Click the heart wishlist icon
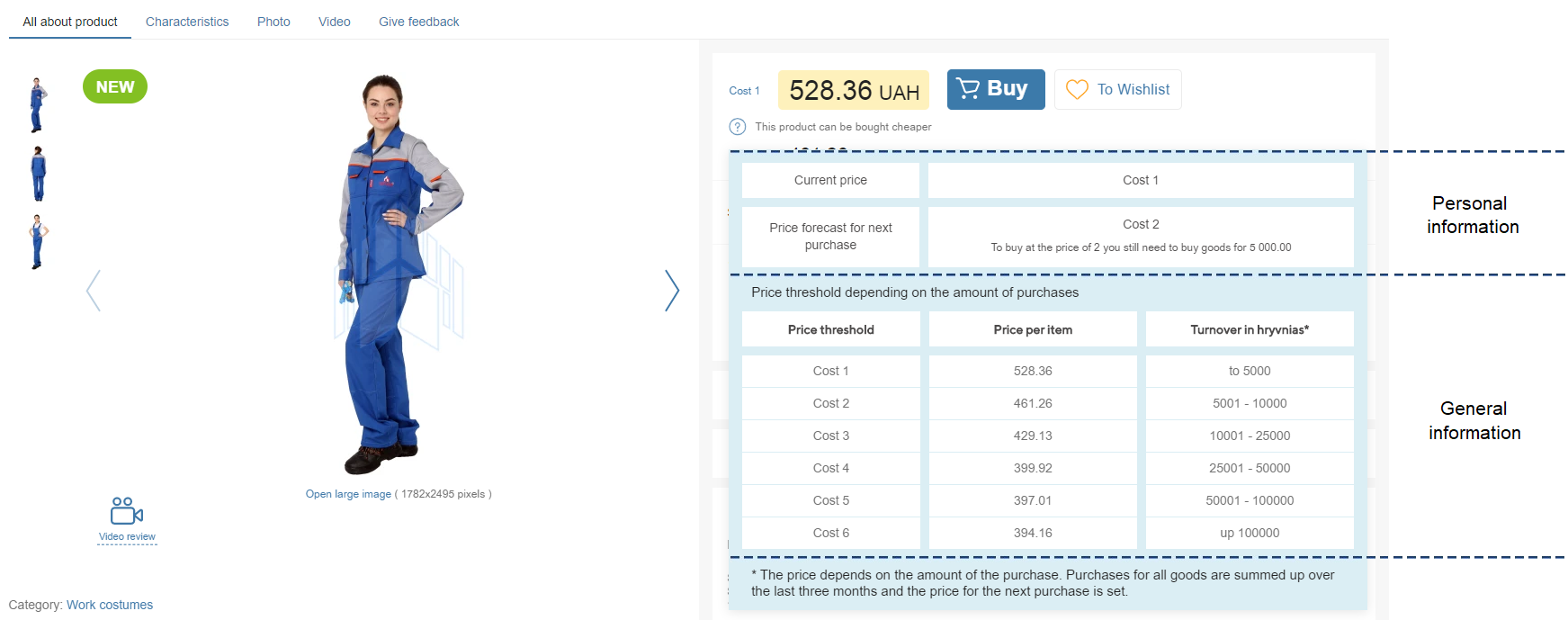The width and height of the screenshot is (1568, 620). (1077, 89)
